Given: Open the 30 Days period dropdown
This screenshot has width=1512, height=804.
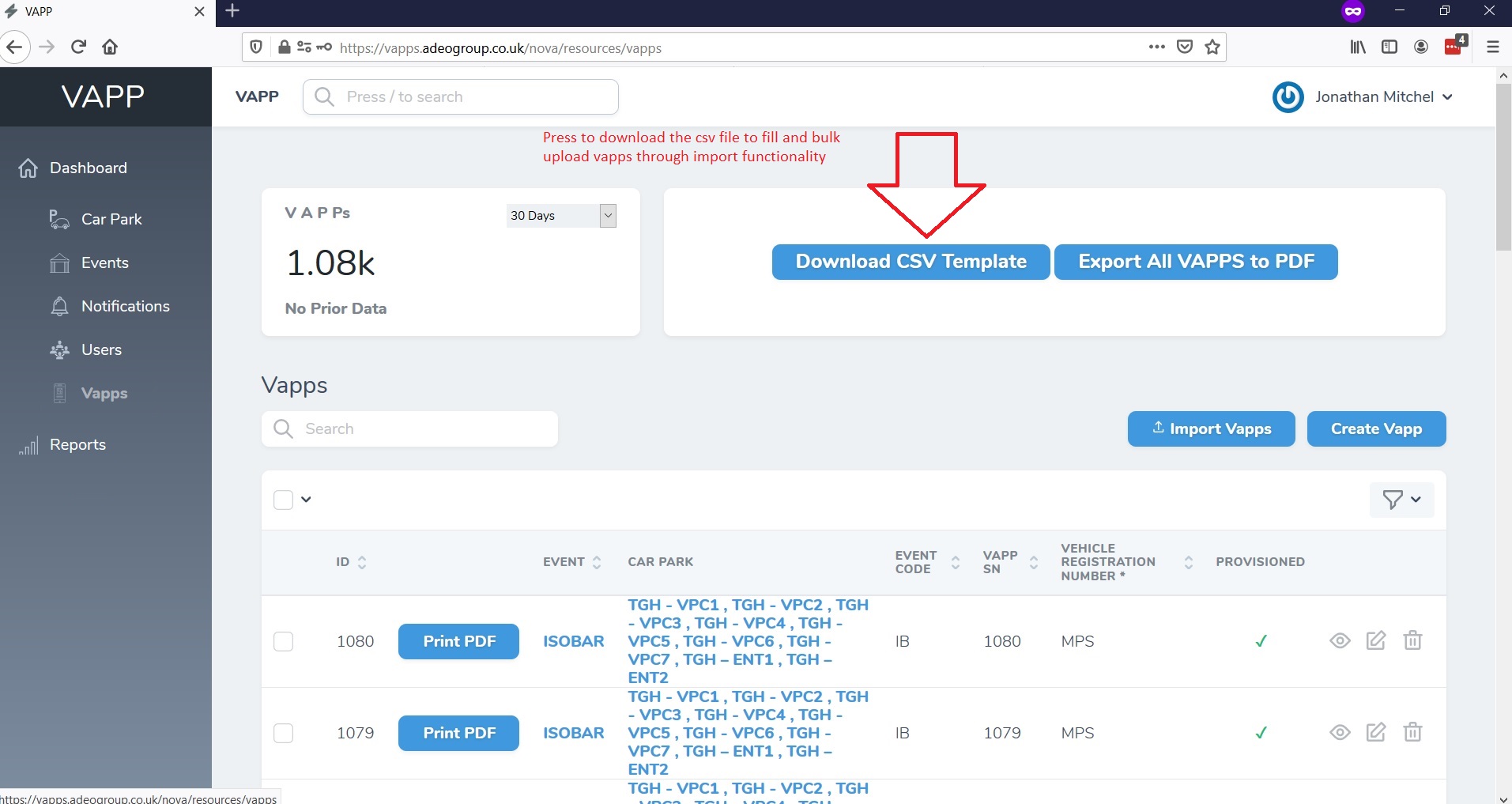Looking at the screenshot, I should point(561,216).
